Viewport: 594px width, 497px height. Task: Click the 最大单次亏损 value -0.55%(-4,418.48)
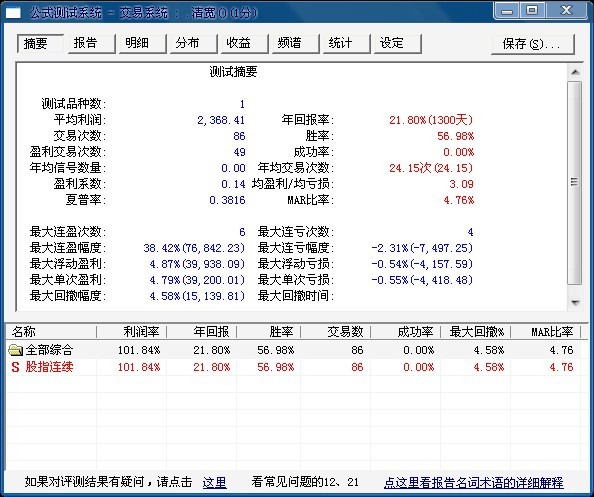422,280
